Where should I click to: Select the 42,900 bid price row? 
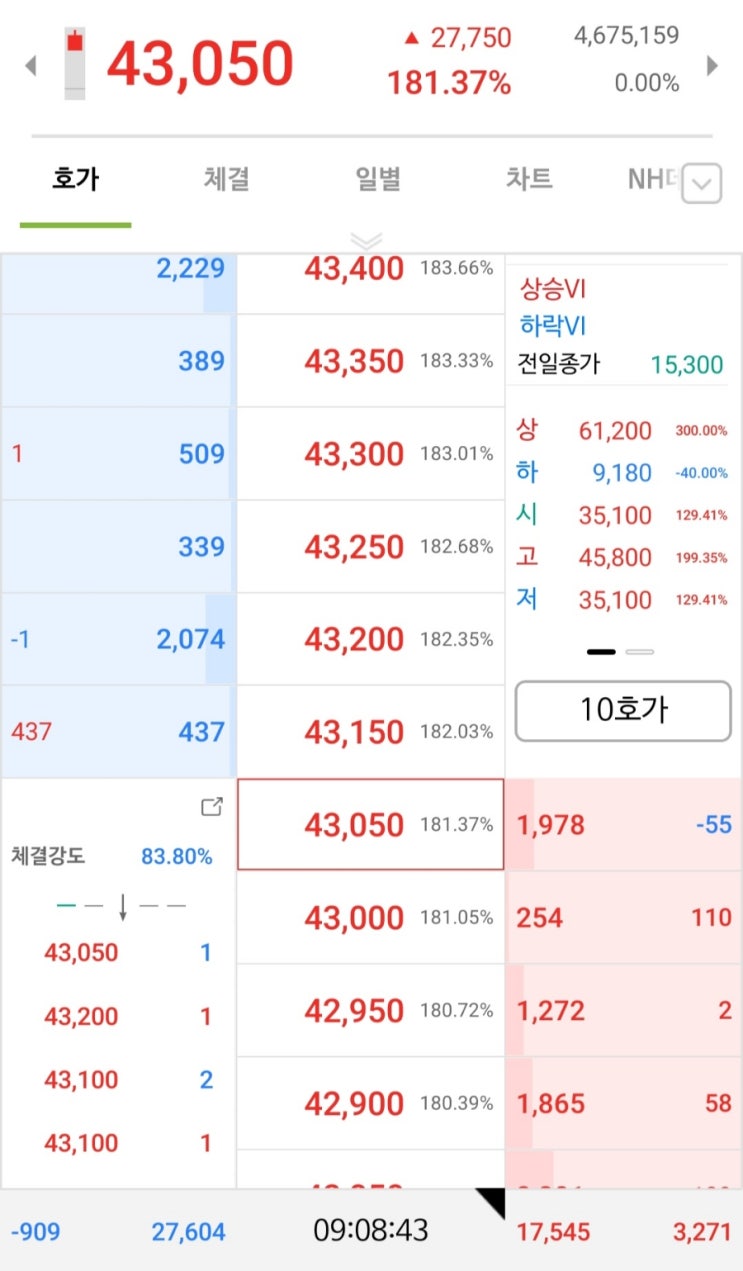371,1104
